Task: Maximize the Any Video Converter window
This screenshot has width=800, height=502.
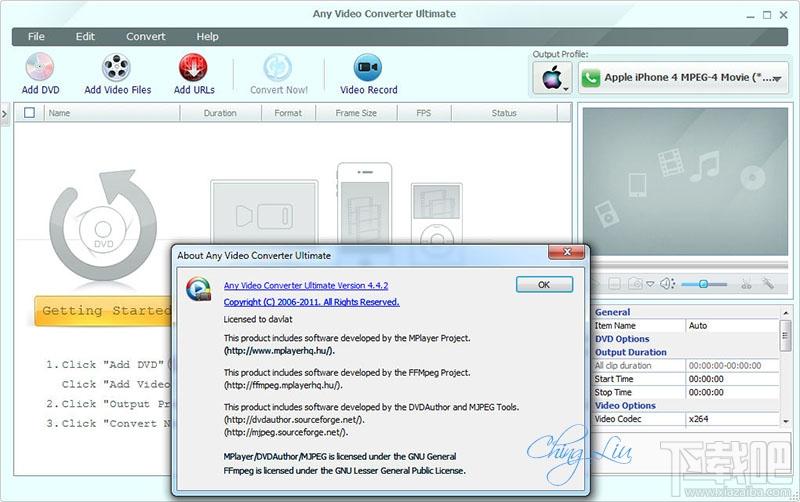Action: [x=767, y=15]
